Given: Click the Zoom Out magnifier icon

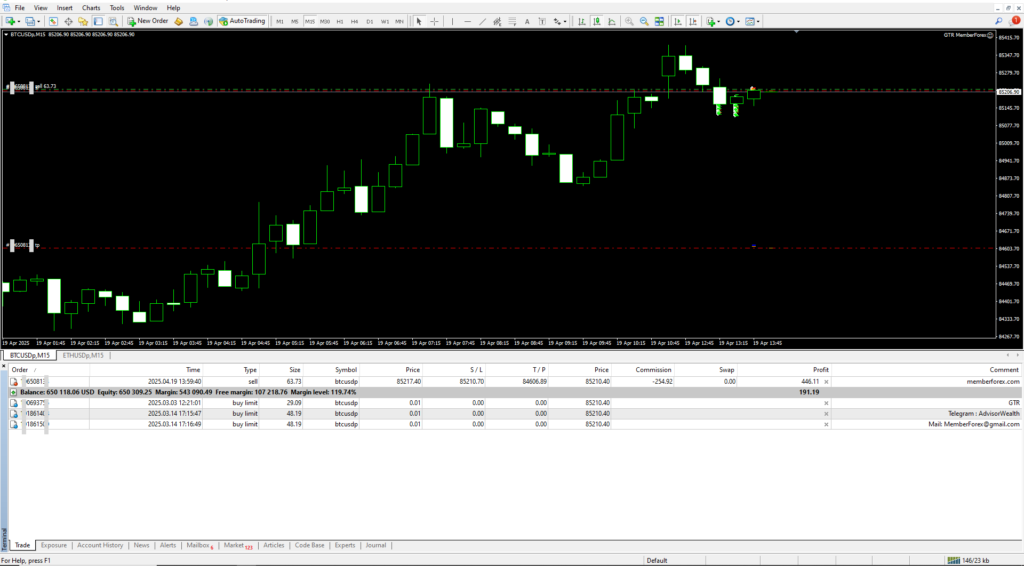Looking at the screenshot, I should [644, 21].
